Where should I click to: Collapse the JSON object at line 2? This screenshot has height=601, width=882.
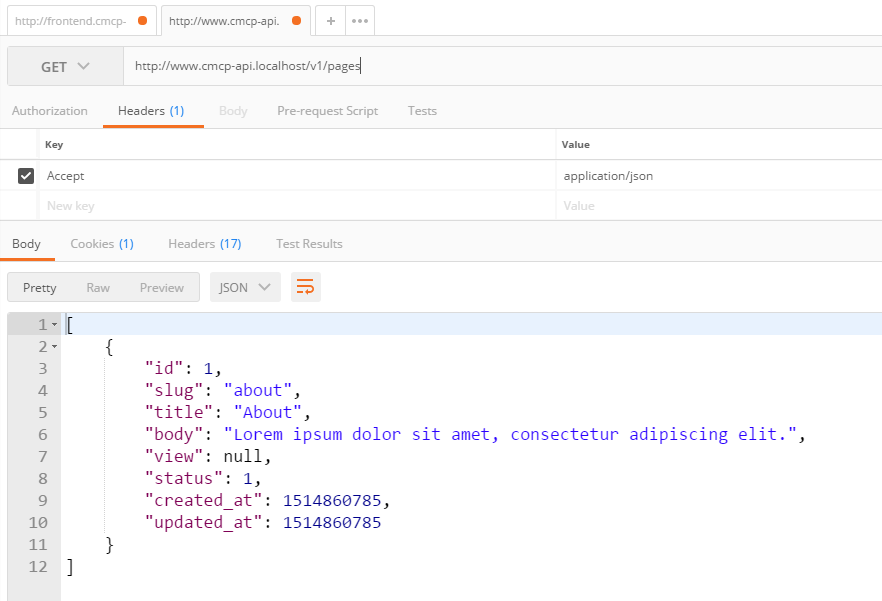(54, 347)
